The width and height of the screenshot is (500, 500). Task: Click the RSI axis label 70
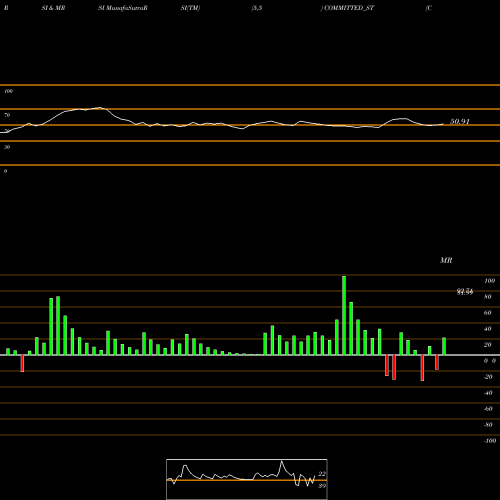7,115
